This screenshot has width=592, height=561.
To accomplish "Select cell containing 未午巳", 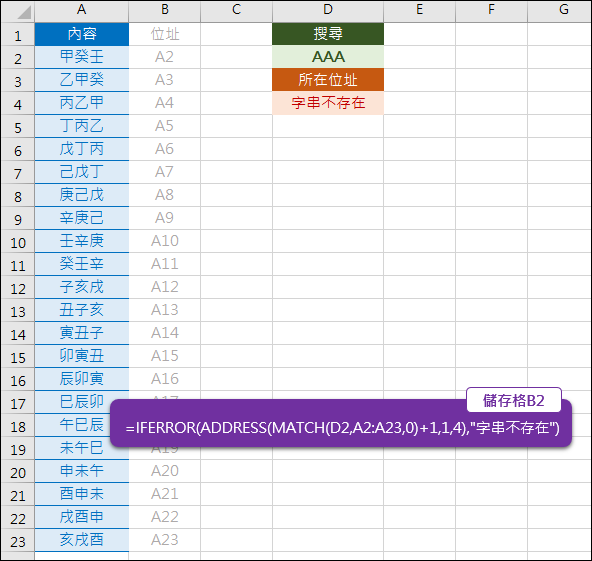I will [82, 448].
